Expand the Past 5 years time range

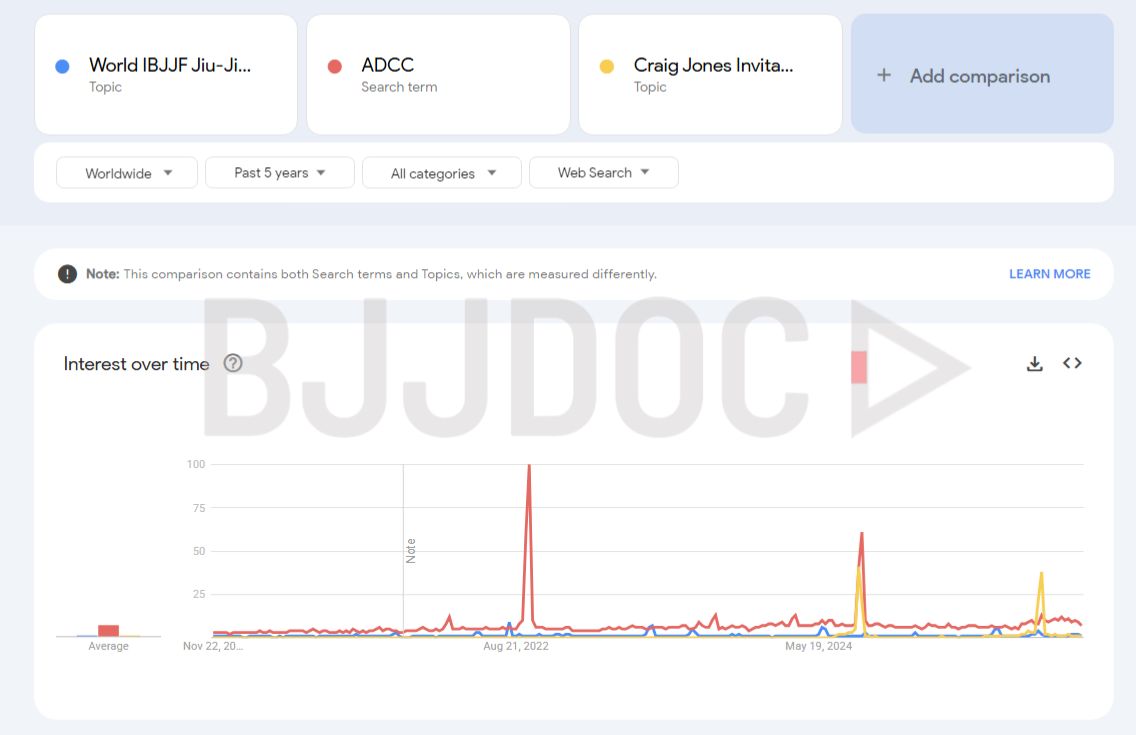pyautogui.click(x=279, y=173)
